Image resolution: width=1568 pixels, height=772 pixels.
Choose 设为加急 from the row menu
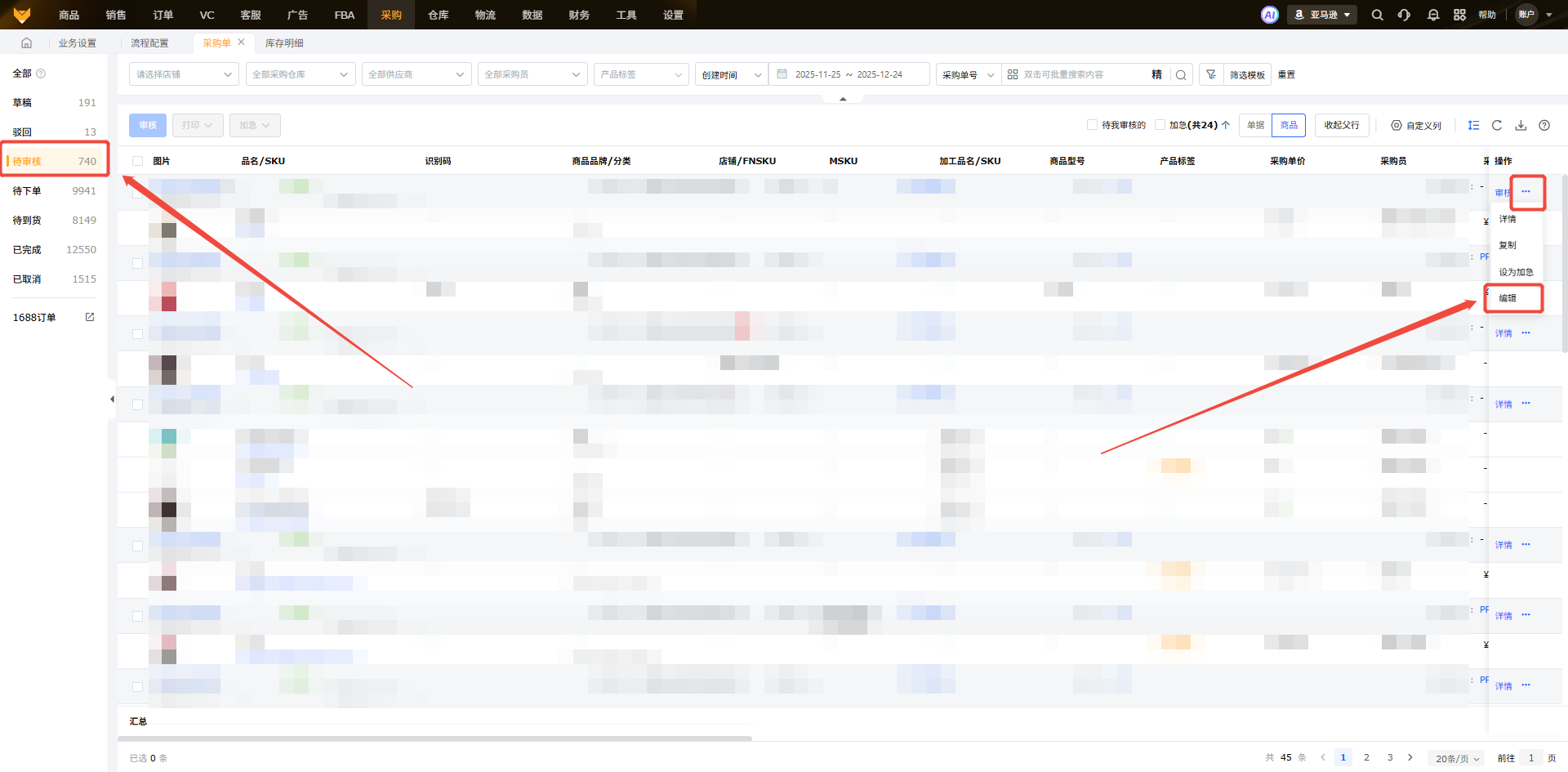1516,272
